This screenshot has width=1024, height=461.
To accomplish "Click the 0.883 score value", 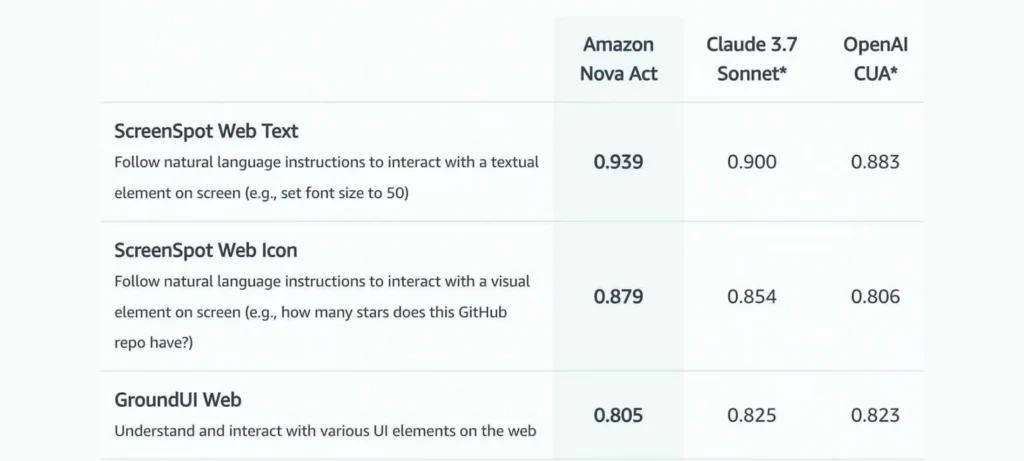I will (875, 162).
